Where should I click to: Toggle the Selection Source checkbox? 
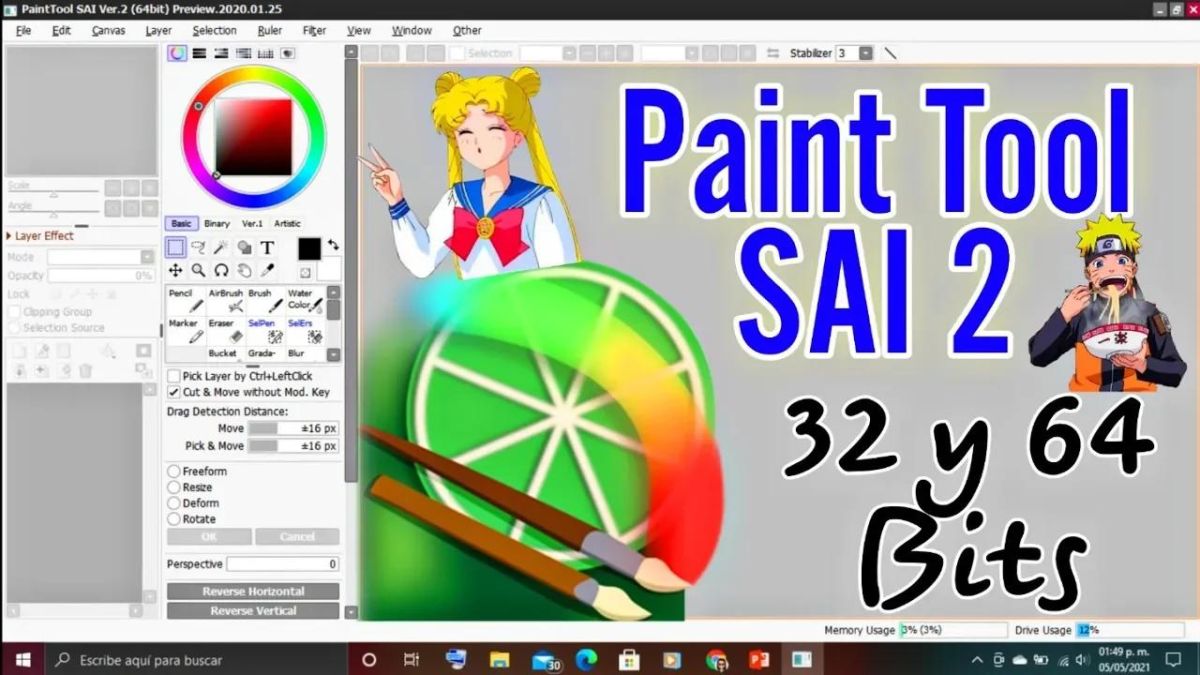point(14,328)
